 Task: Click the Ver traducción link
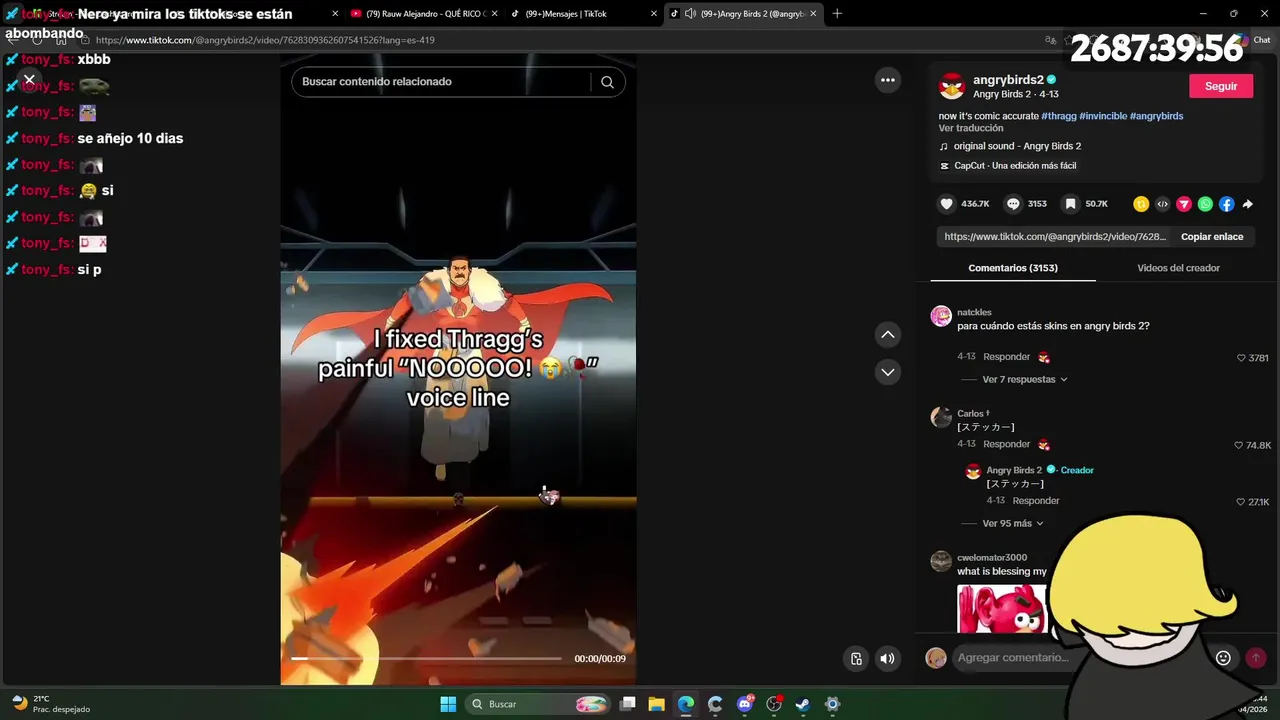point(971,129)
